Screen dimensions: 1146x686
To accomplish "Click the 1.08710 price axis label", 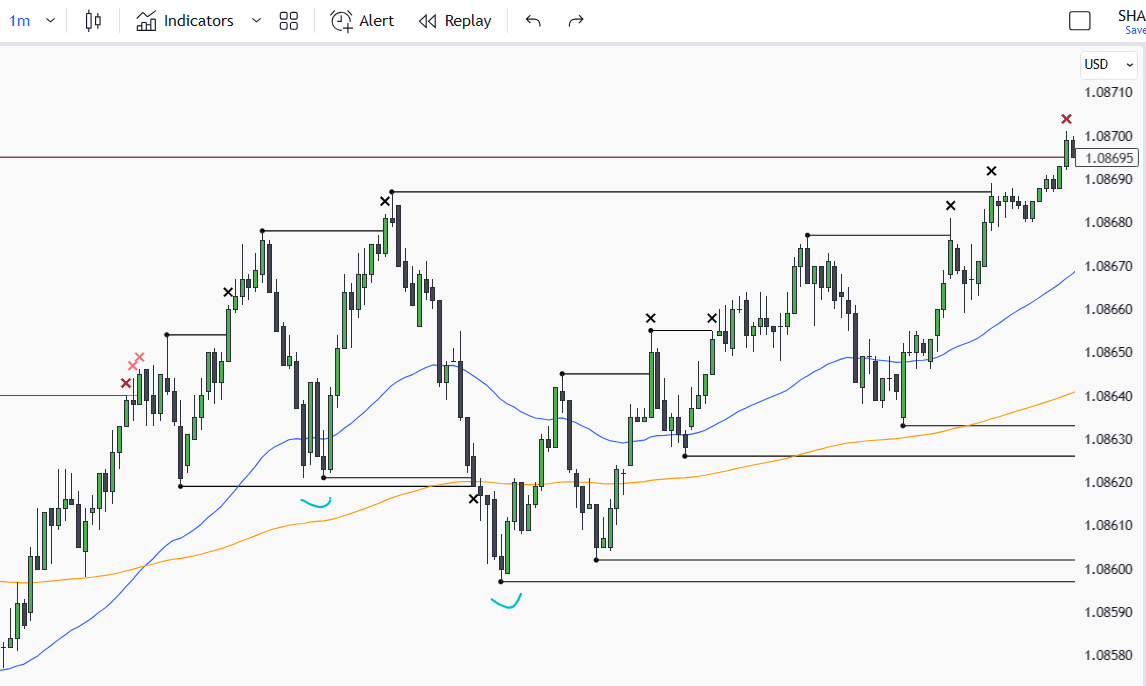I will tap(1108, 92).
